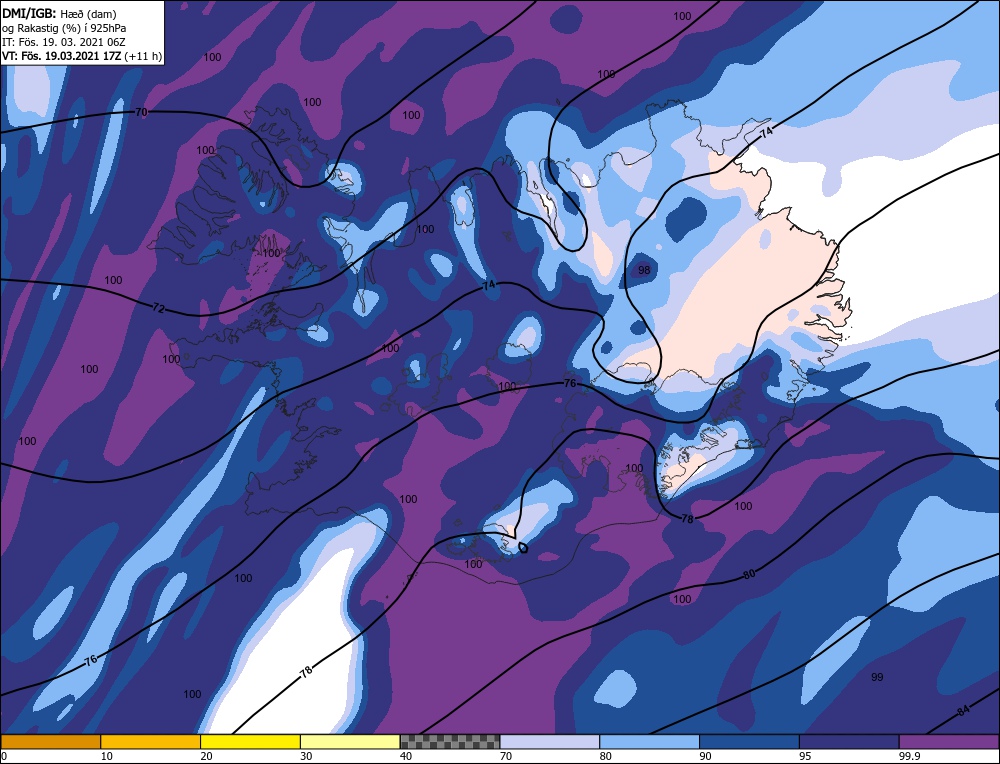The image size is (1000, 764).
Task: Click the pale yellow 30–40 legend swatch
Action: coord(350,741)
